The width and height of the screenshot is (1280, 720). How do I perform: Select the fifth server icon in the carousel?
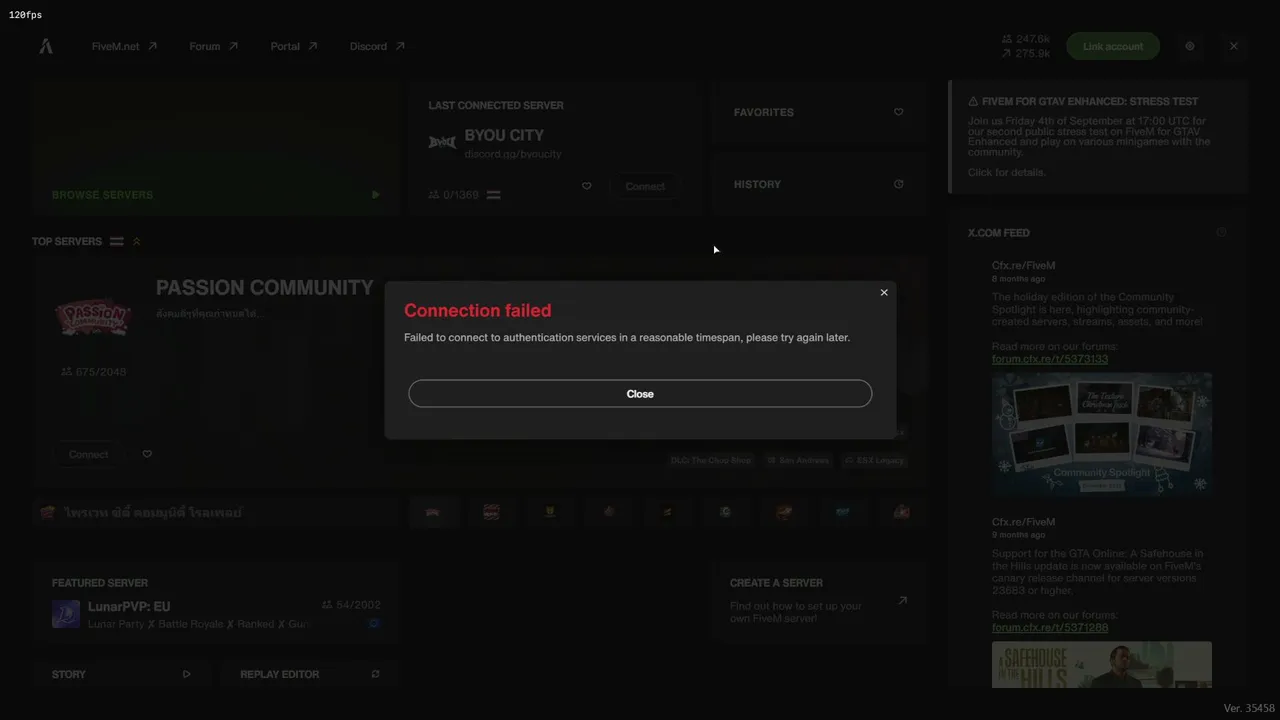[x=667, y=512]
